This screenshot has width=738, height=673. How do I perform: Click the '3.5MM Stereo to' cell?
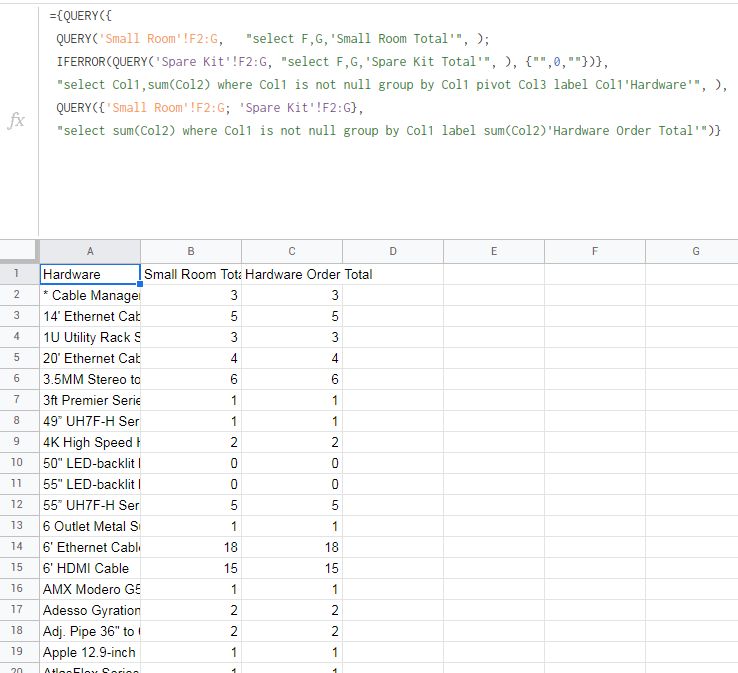pyautogui.click(x=90, y=379)
